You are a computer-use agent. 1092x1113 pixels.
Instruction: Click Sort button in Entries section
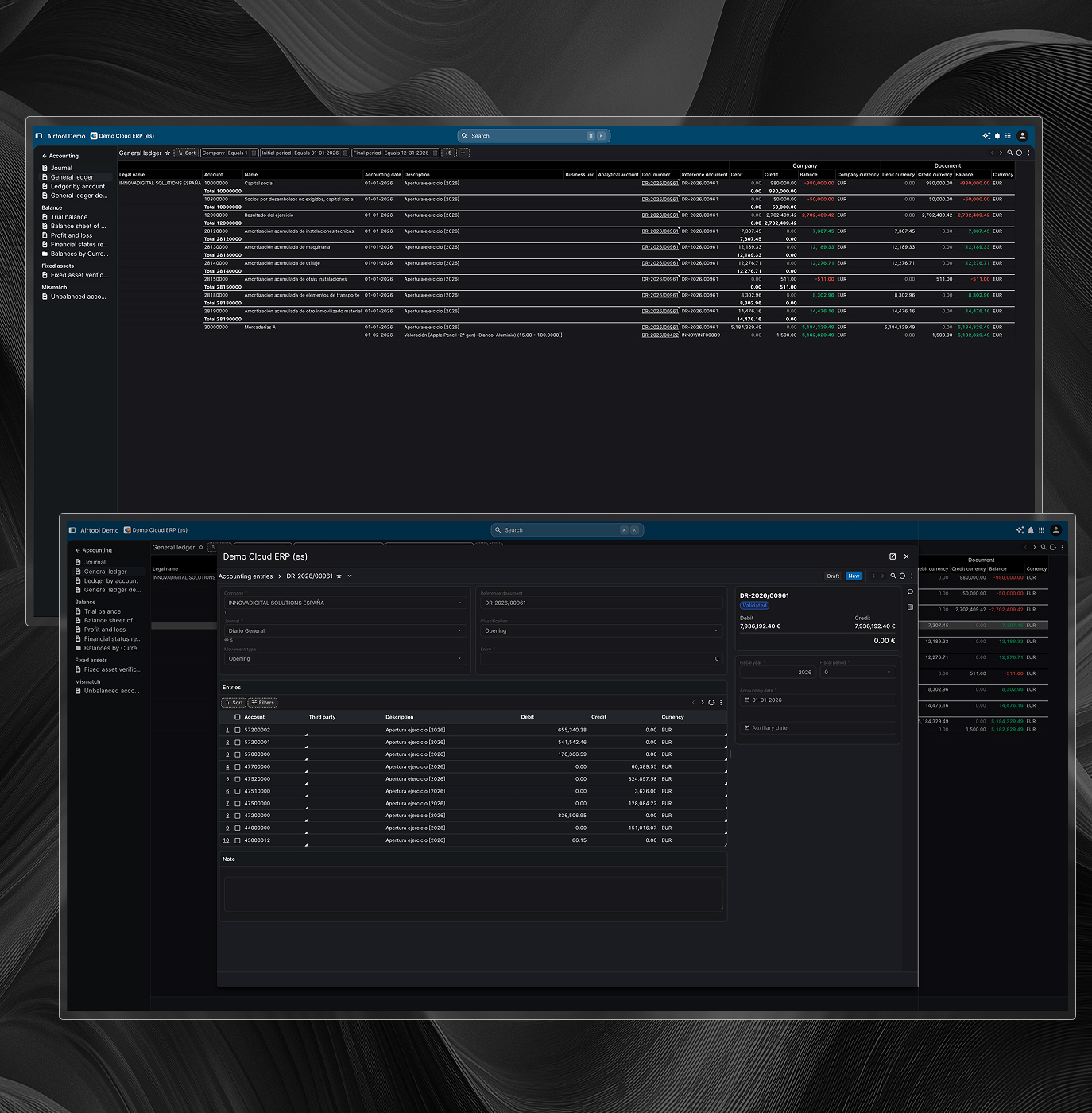click(234, 703)
